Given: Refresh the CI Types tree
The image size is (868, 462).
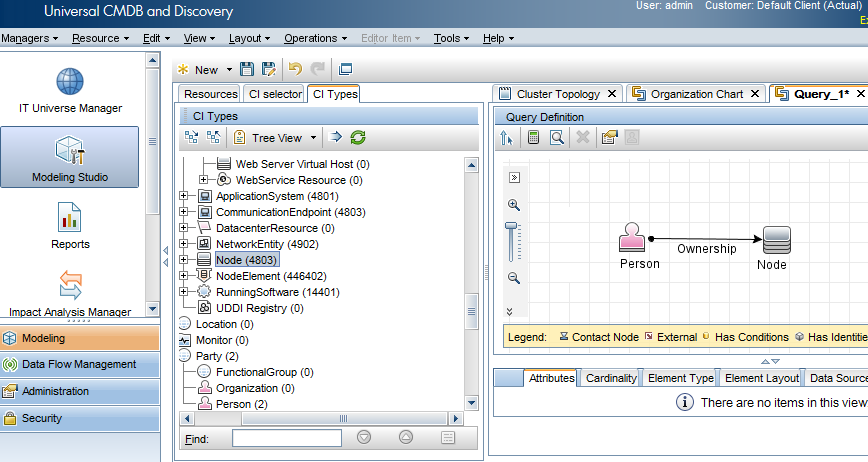Looking at the screenshot, I should click(x=358, y=137).
